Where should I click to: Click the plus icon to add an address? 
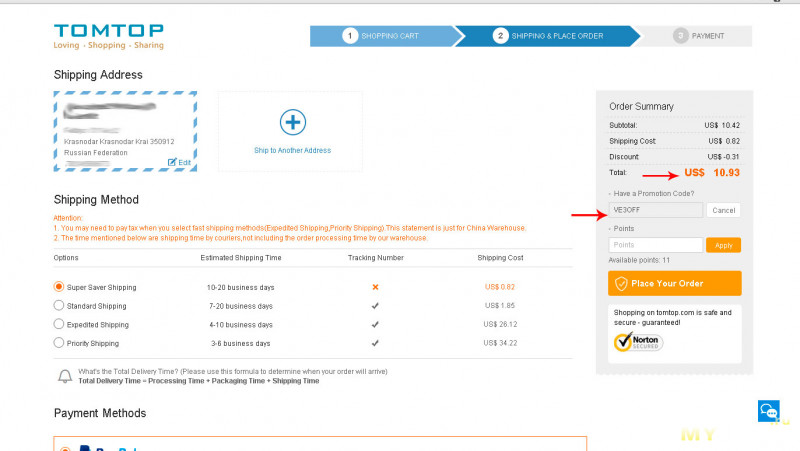292,122
